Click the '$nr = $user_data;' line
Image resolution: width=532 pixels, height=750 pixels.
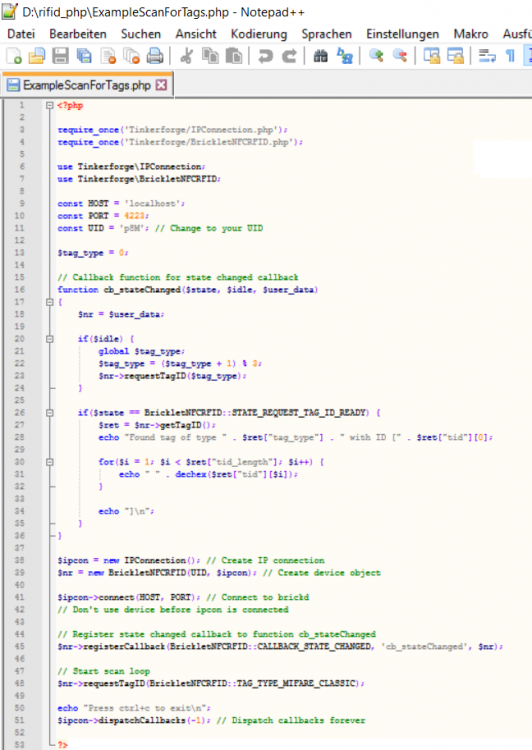121,314
